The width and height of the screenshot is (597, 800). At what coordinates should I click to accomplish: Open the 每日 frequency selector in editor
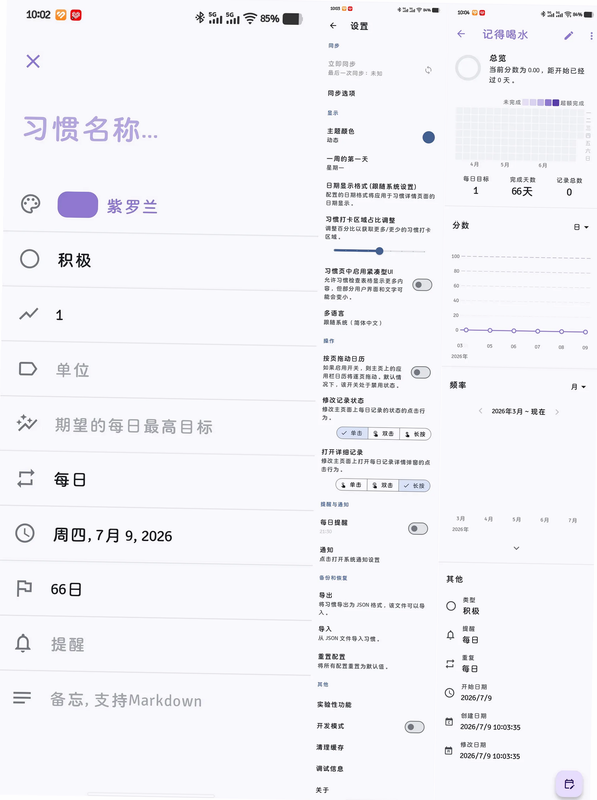point(158,480)
